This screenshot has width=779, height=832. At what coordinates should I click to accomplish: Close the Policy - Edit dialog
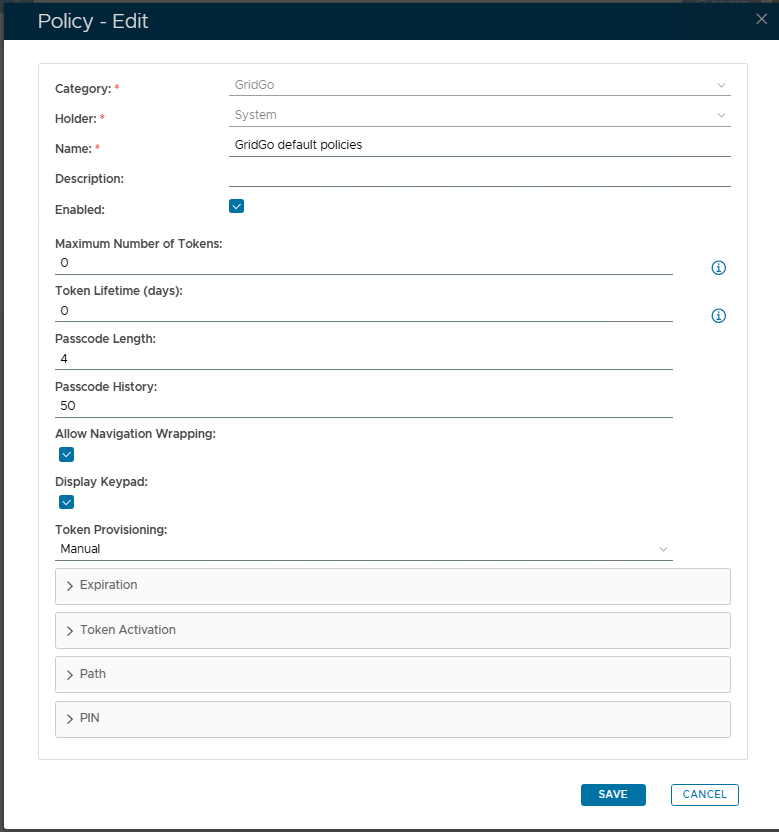coord(762,19)
